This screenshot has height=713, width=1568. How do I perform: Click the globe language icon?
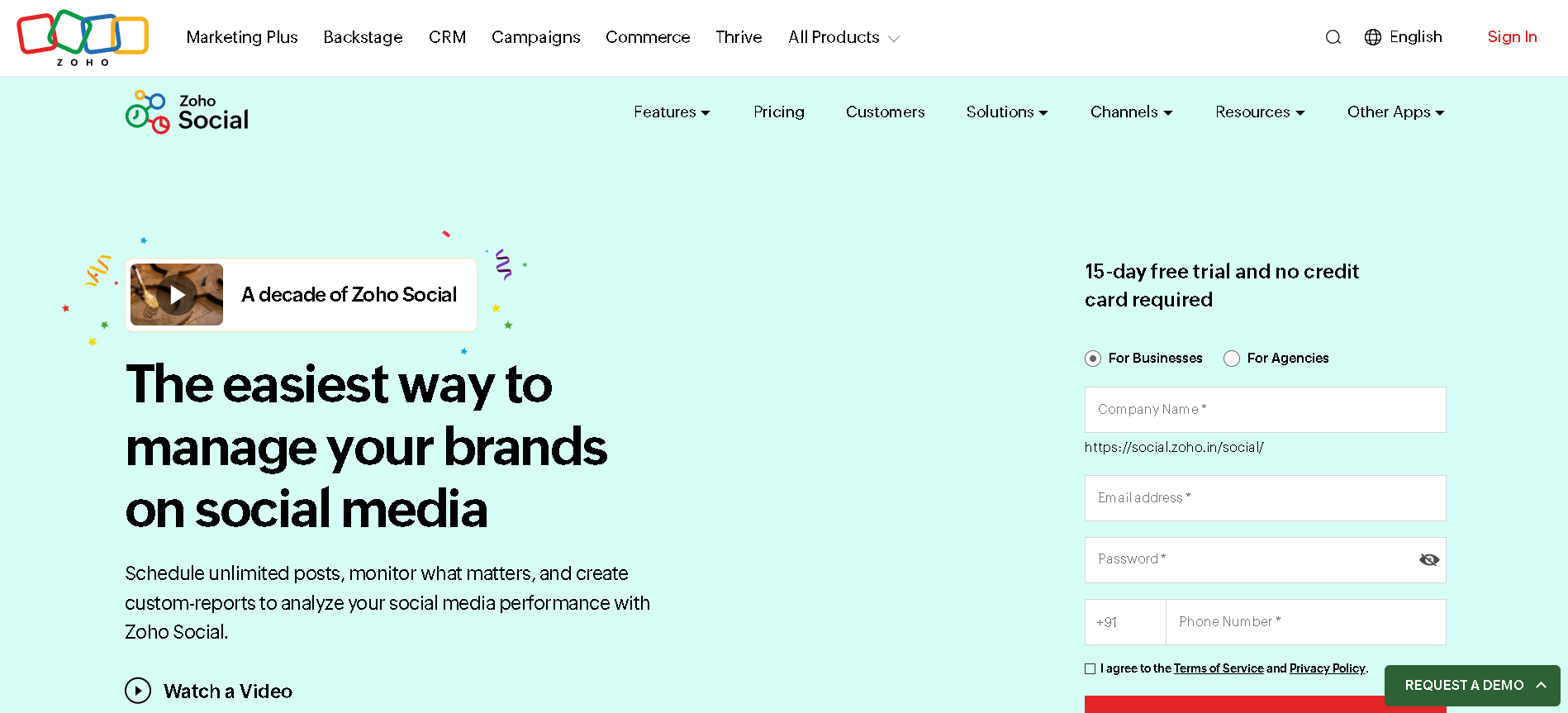click(1372, 37)
